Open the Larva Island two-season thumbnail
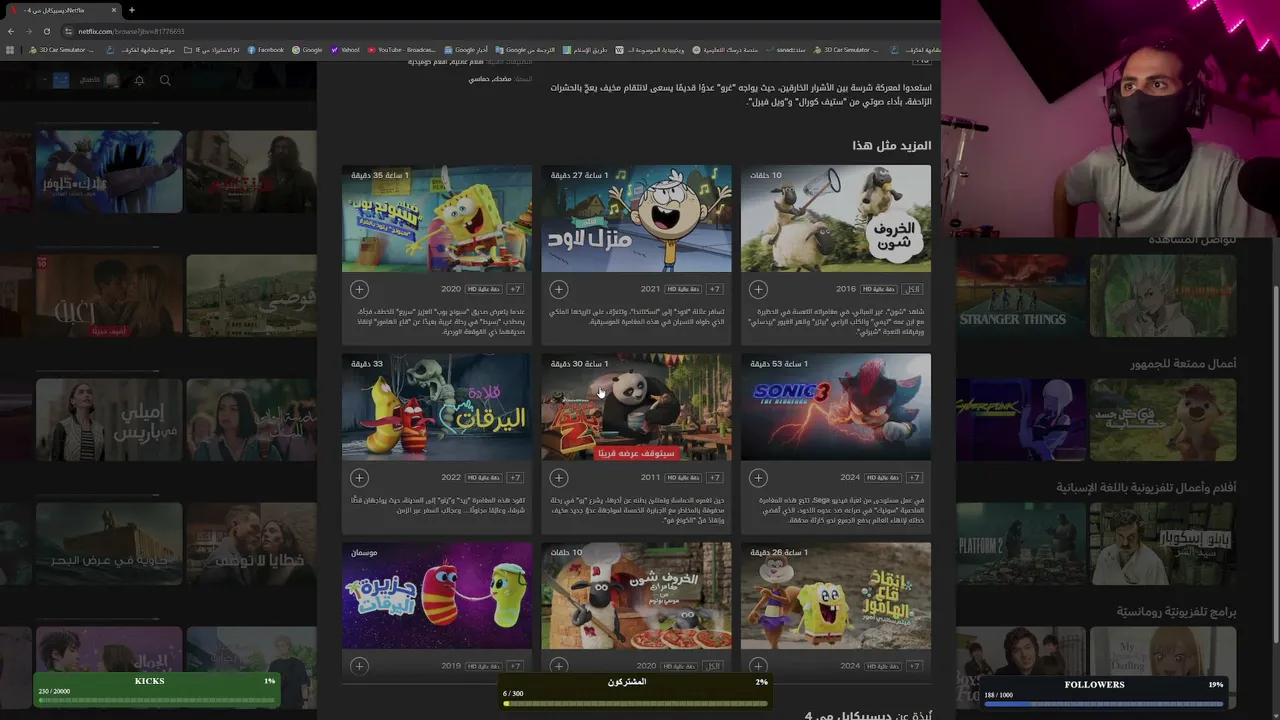The image size is (1280, 720). pos(437,596)
